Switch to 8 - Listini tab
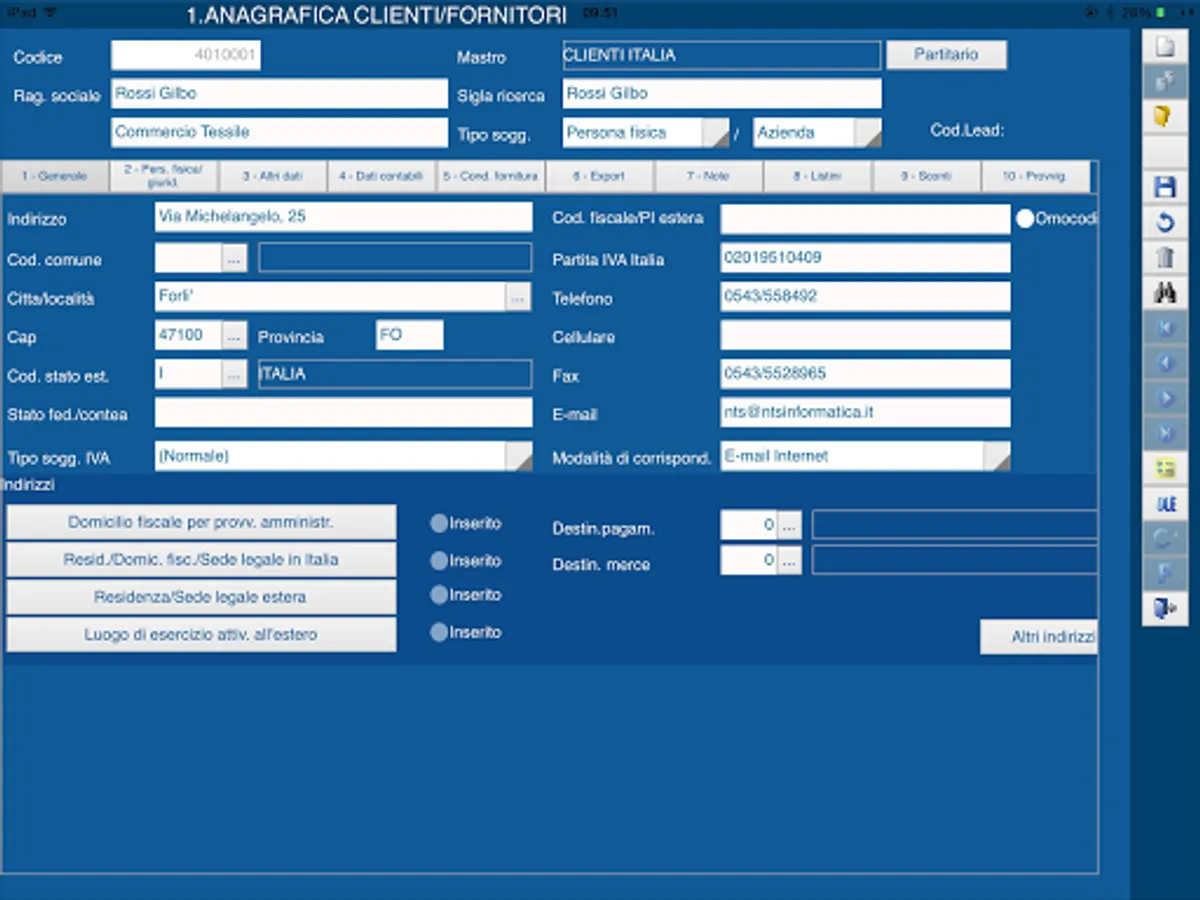 (x=818, y=176)
